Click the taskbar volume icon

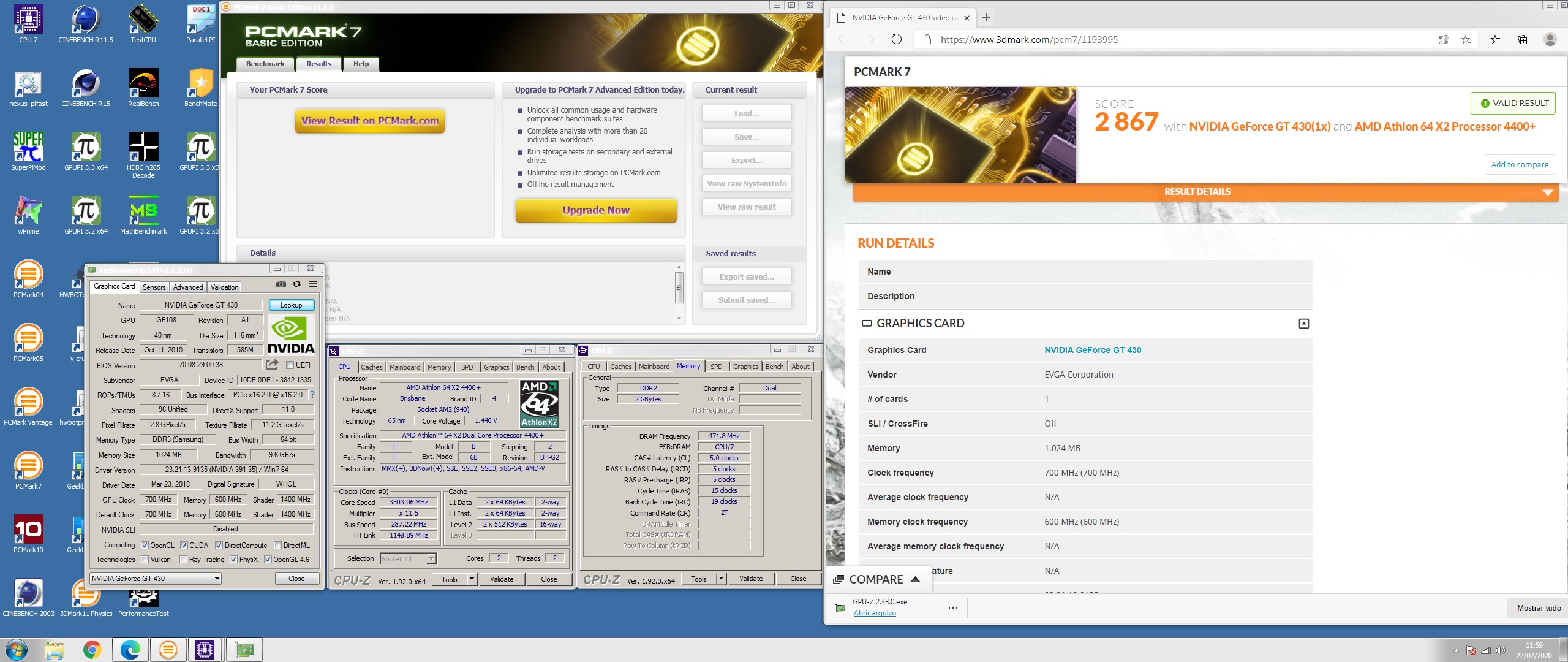click(x=1500, y=650)
